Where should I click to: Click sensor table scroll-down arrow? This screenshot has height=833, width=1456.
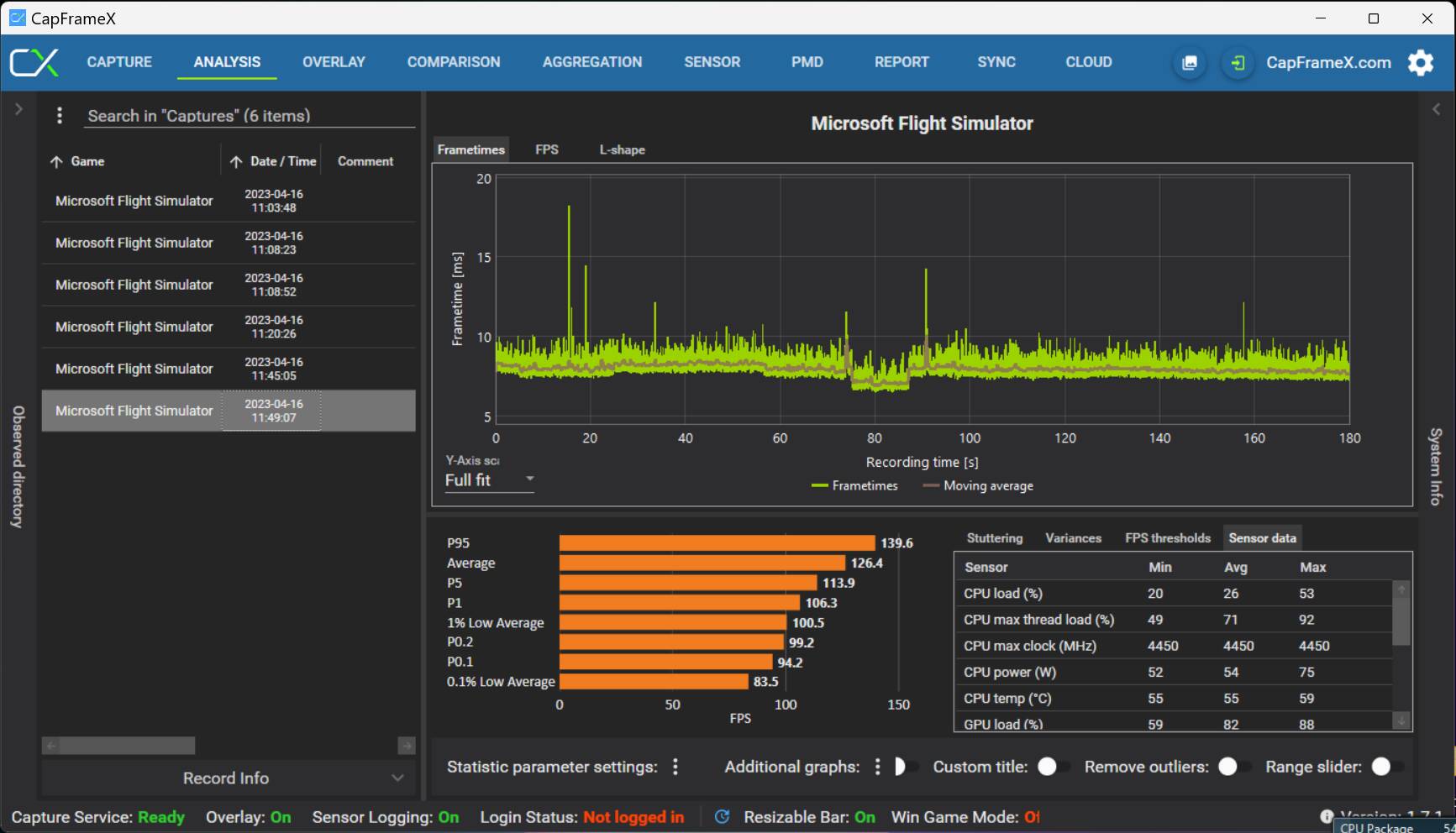1401,721
